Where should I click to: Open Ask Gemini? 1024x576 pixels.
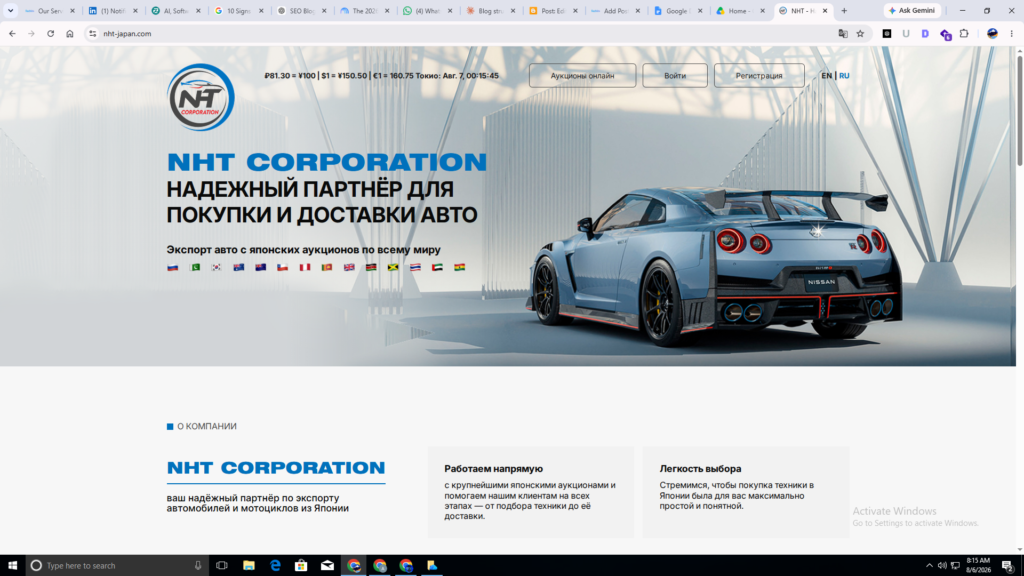click(912, 10)
